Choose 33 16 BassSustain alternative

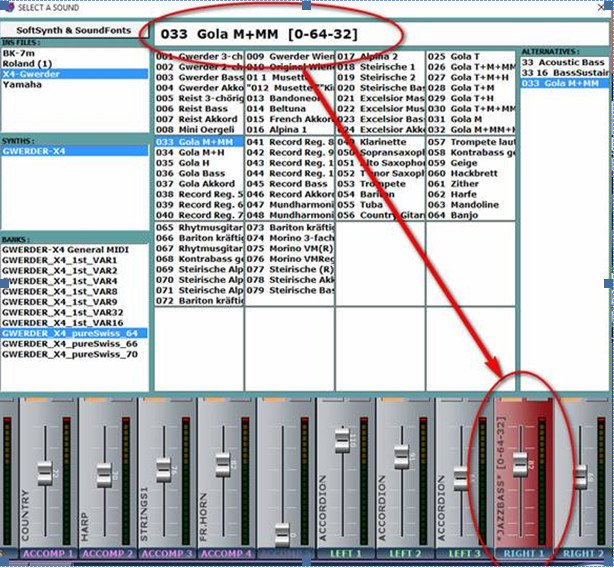[566, 73]
